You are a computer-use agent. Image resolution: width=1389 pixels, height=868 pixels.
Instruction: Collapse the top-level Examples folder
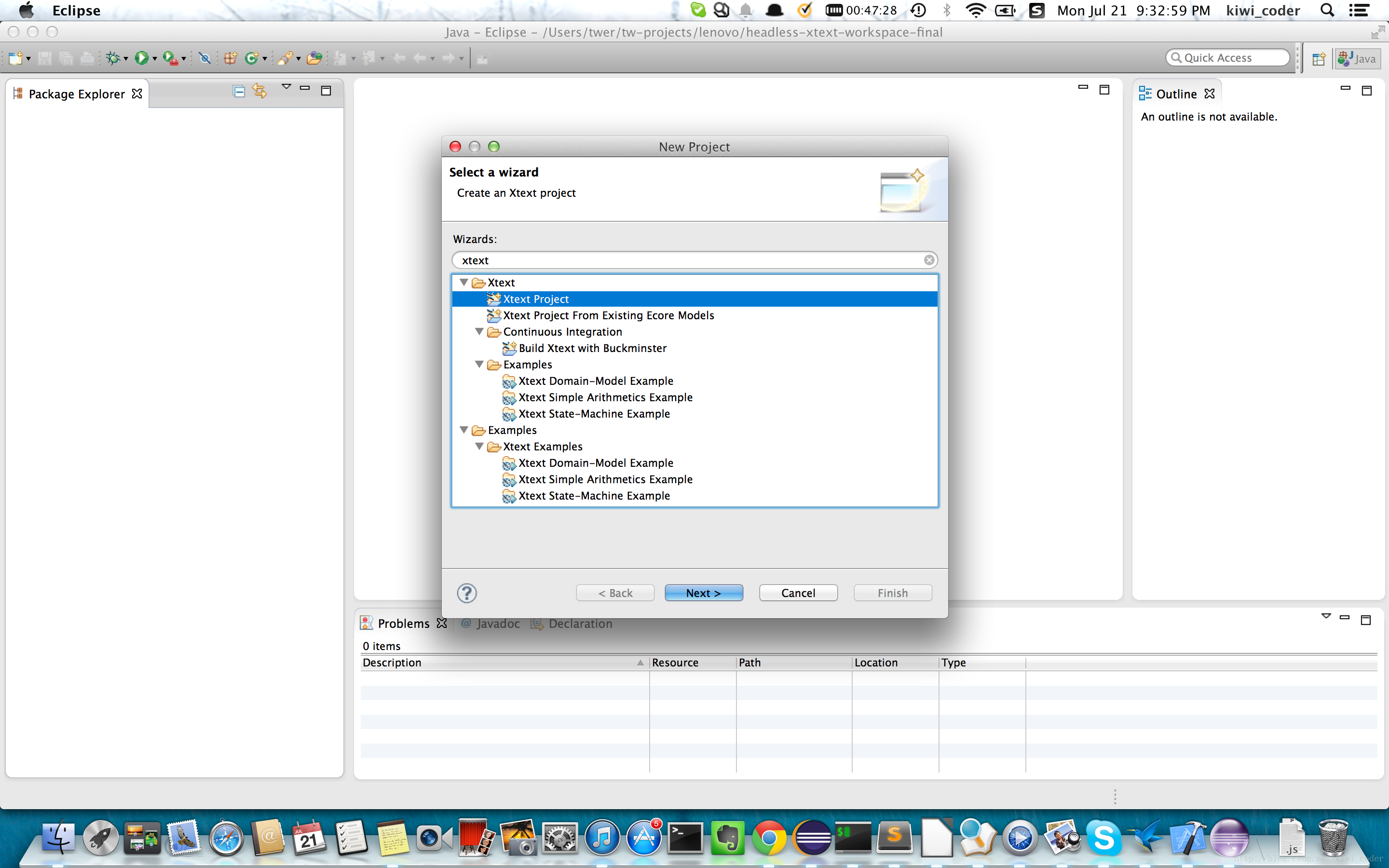[x=464, y=430]
